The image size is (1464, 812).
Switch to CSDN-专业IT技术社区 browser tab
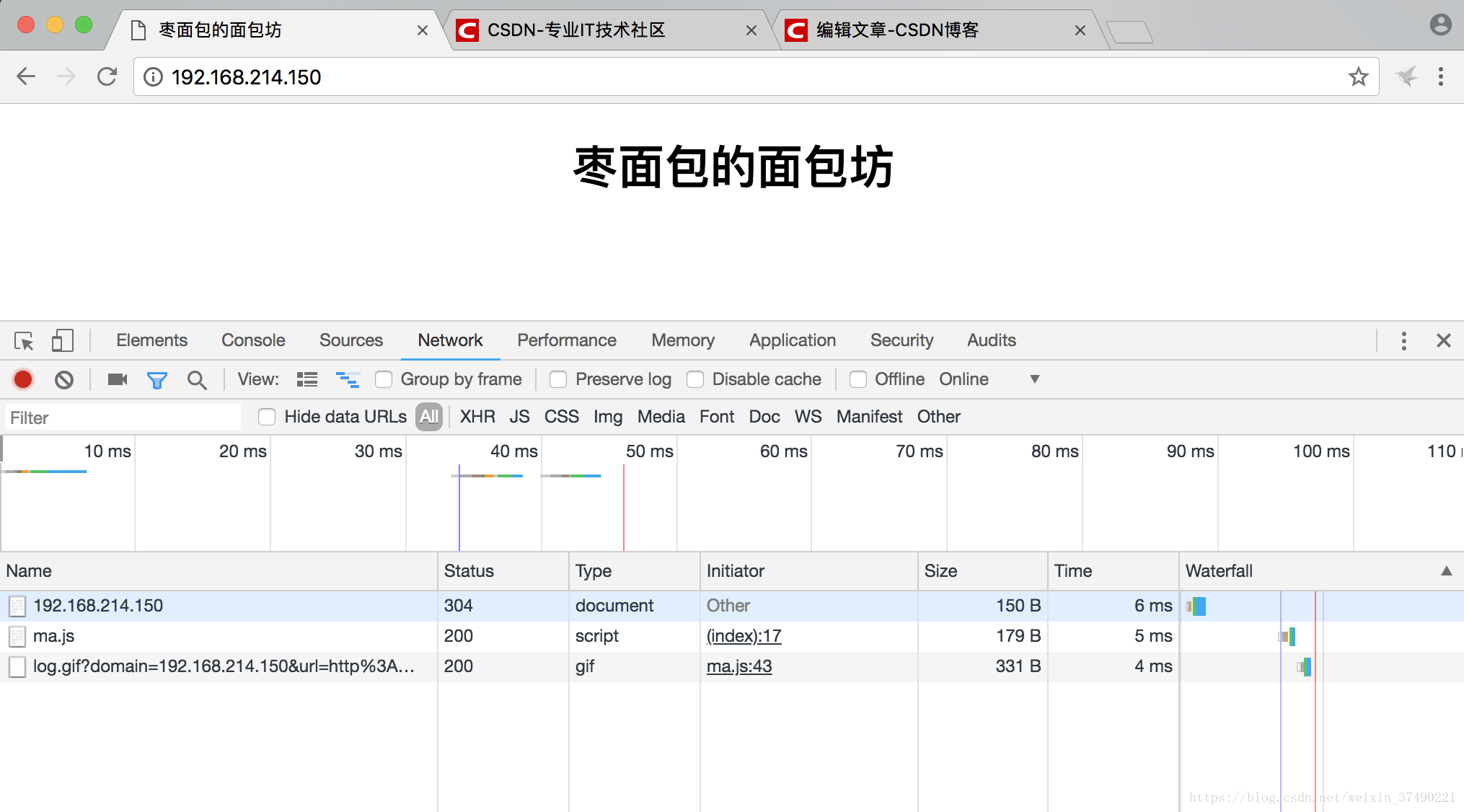point(606,30)
